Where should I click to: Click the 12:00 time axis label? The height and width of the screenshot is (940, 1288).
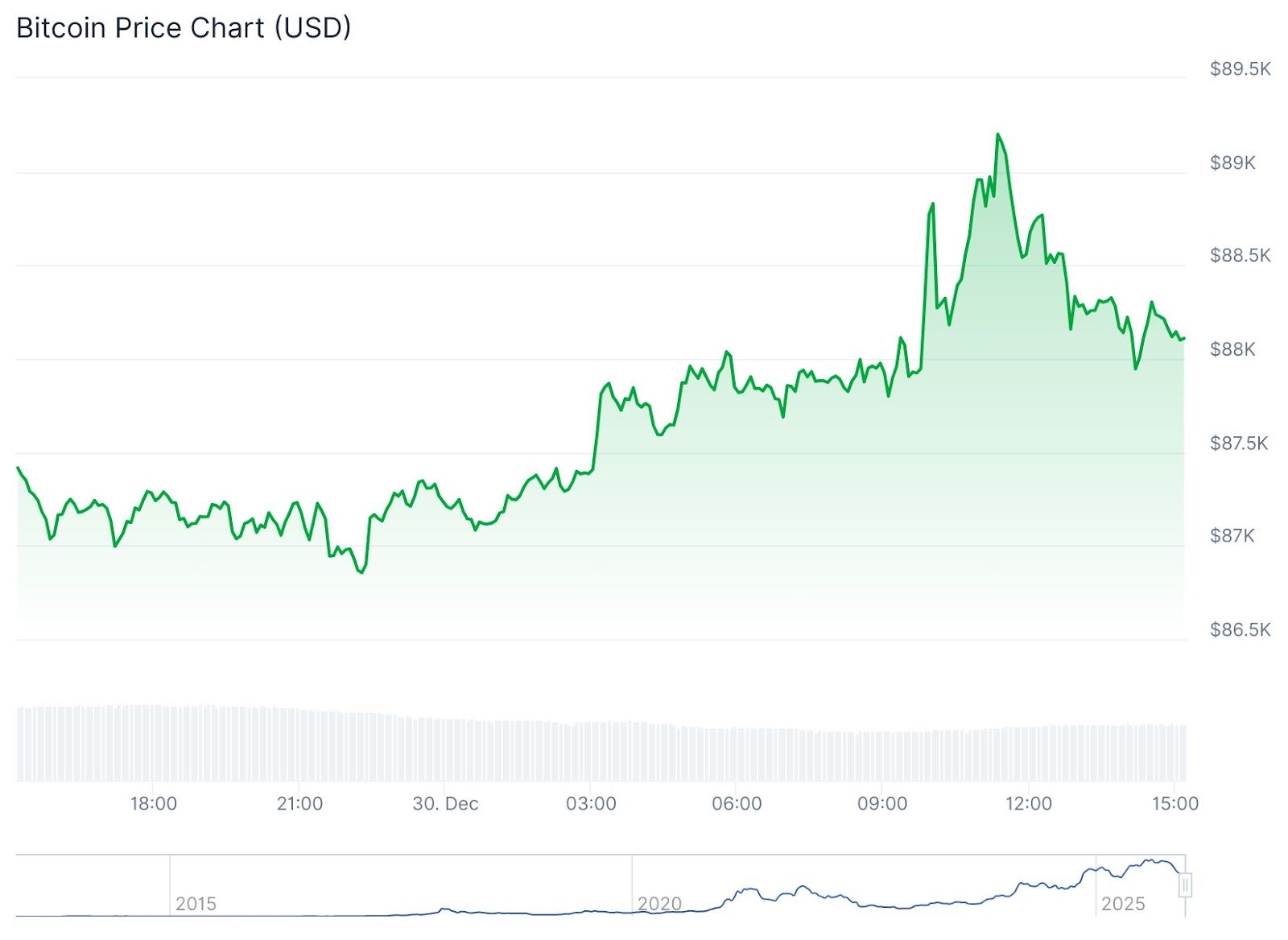(x=1029, y=804)
